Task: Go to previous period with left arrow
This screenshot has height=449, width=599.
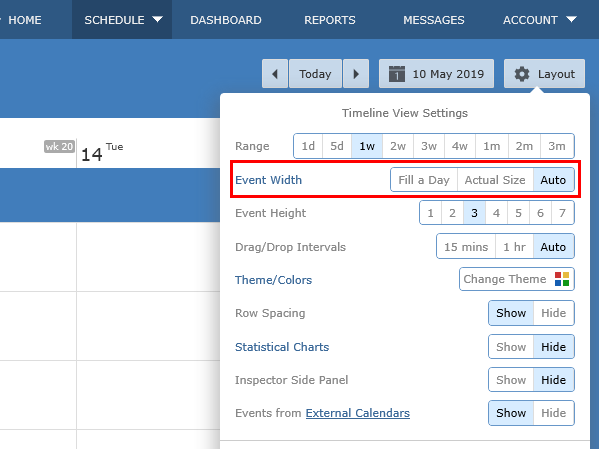Action: (x=275, y=74)
